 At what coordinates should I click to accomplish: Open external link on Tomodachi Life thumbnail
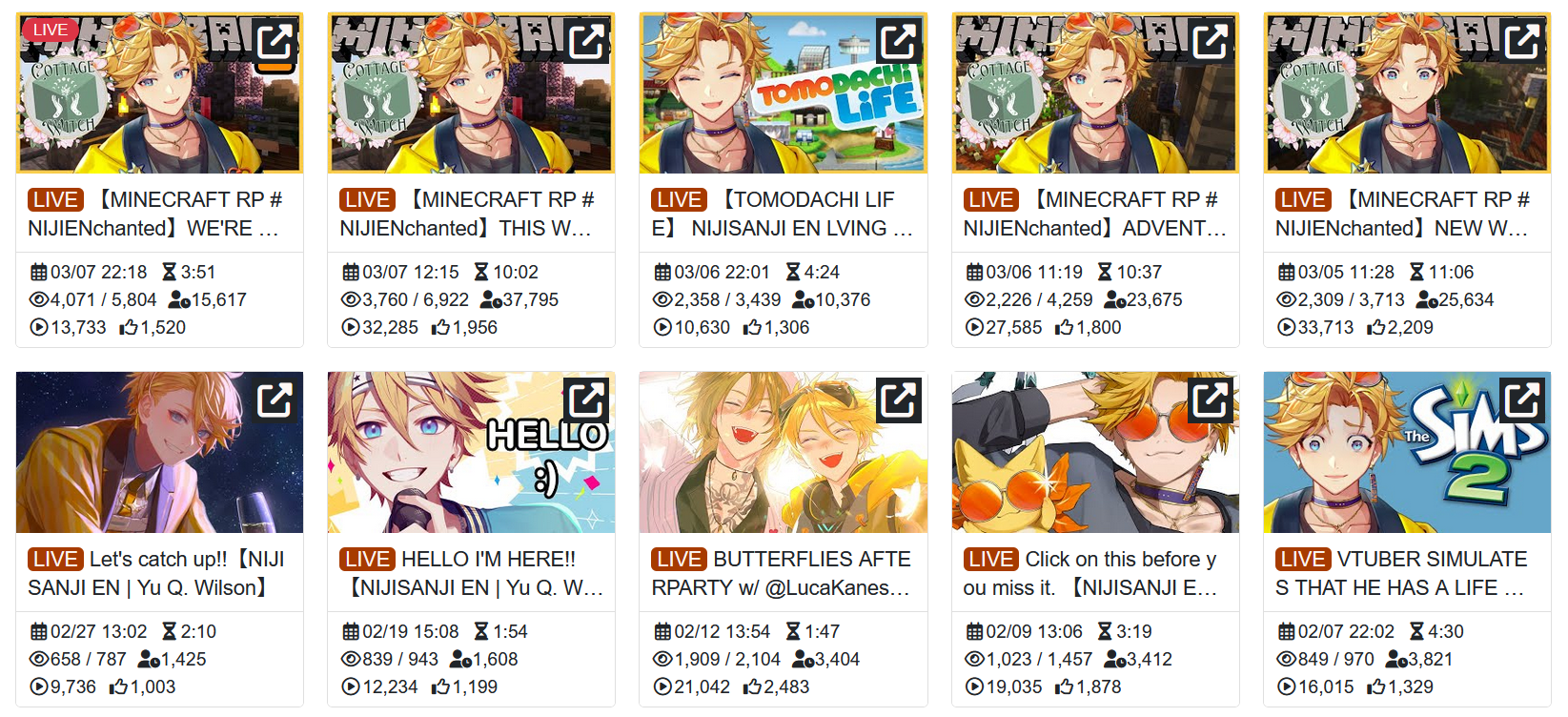(x=899, y=41)
